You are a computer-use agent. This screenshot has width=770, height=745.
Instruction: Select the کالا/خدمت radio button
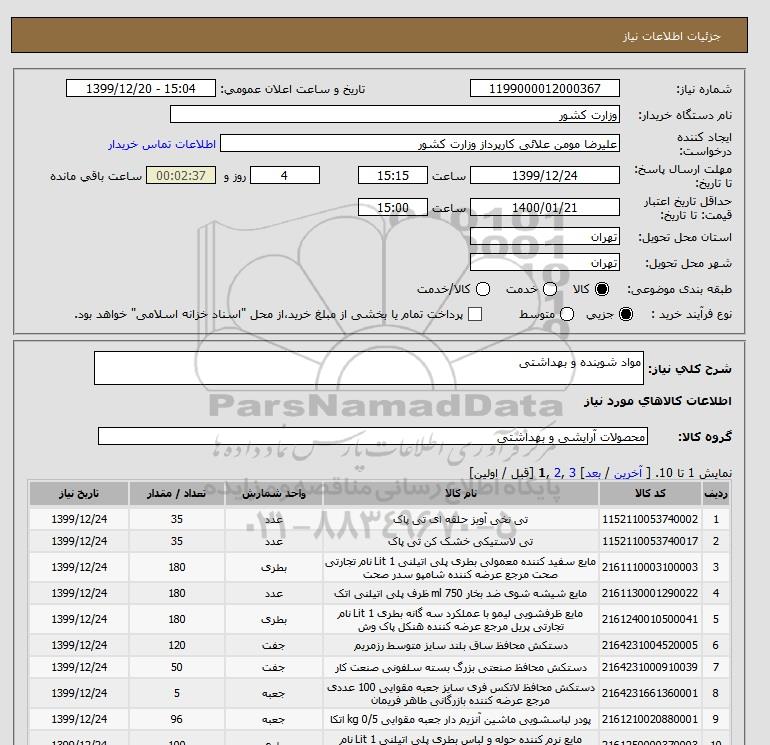(x=483, y=289)
